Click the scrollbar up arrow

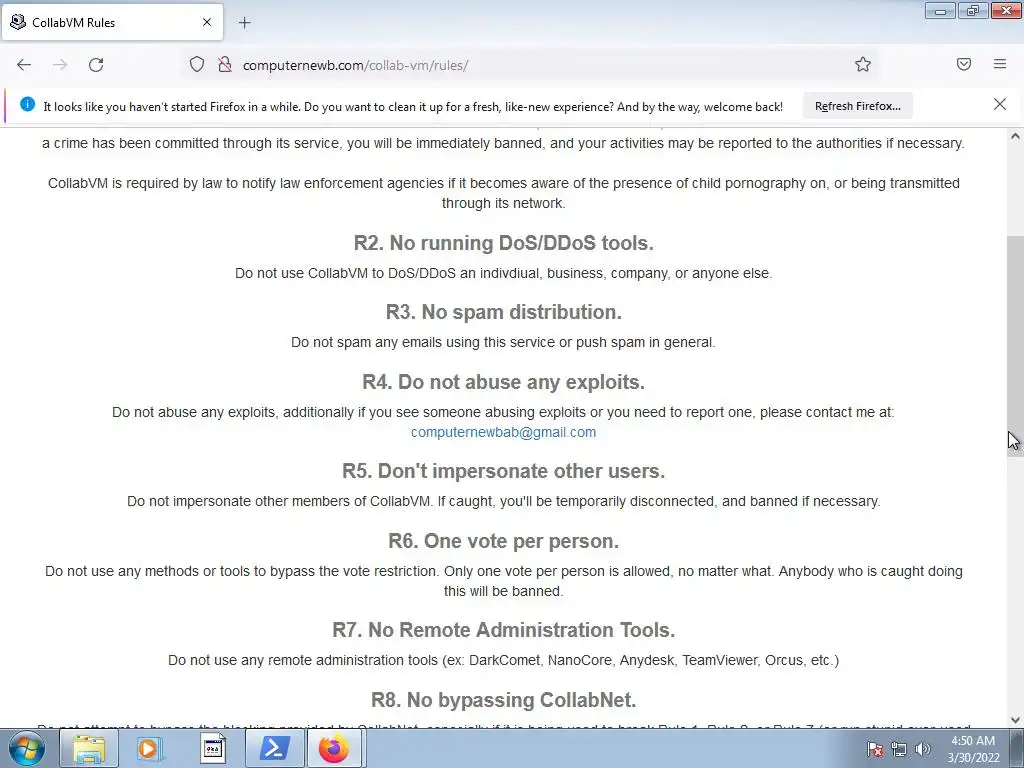coord(1015,136)
